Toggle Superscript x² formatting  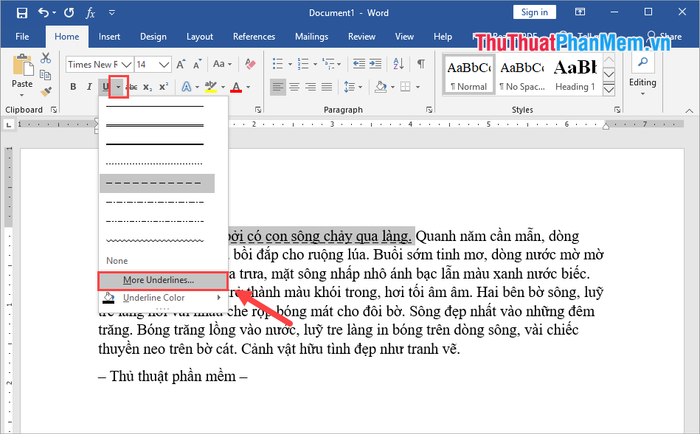(x=164, y=87)
